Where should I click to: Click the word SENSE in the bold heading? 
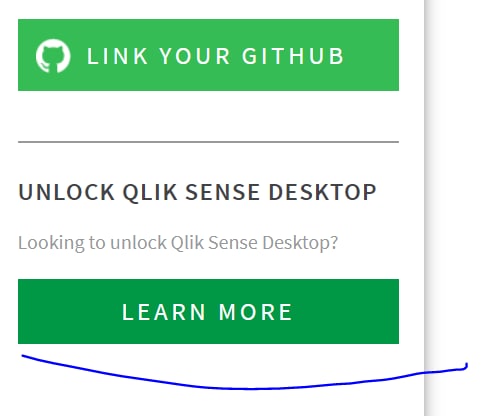click(x=223, y=192)
